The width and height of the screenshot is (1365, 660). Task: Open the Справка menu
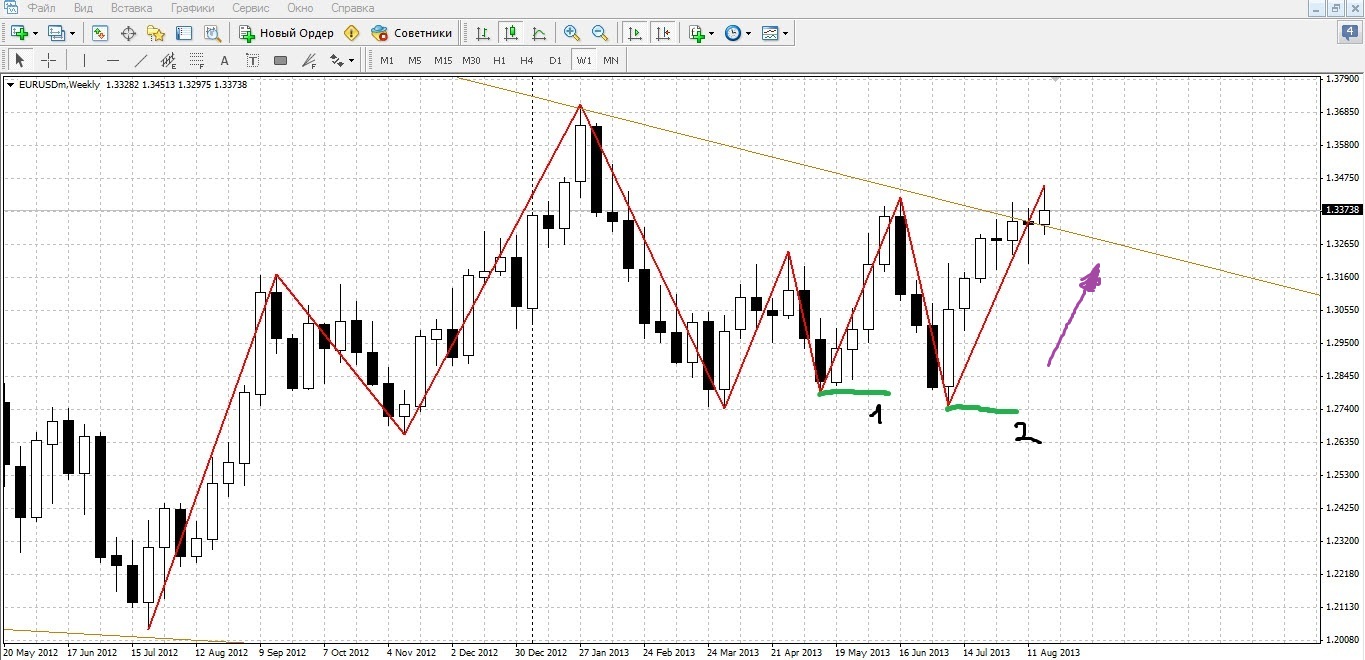click(x=352, y=7)
